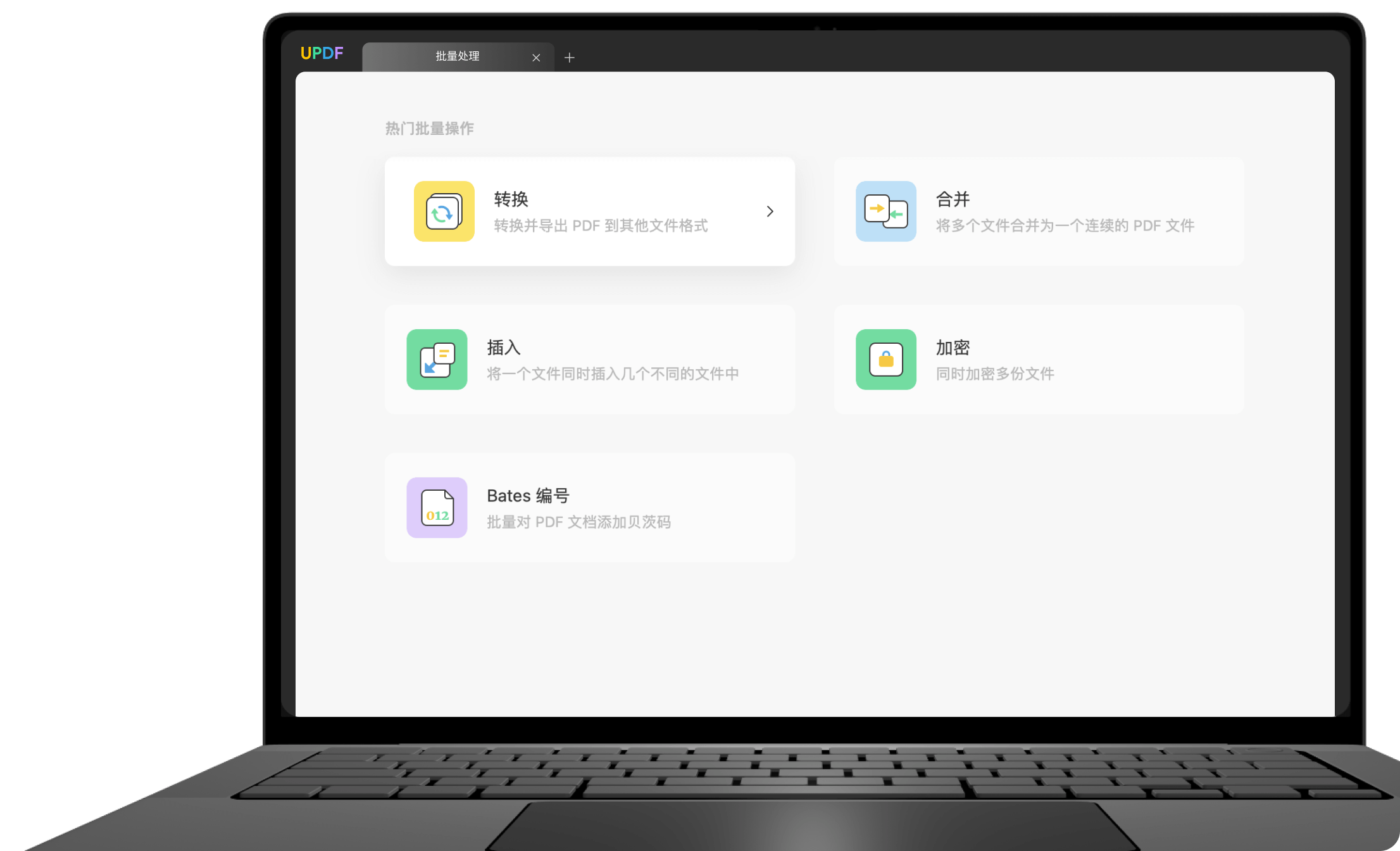Open a new tab with plus button
This screenshot has height=851, width=1400.
pos(570,58)
